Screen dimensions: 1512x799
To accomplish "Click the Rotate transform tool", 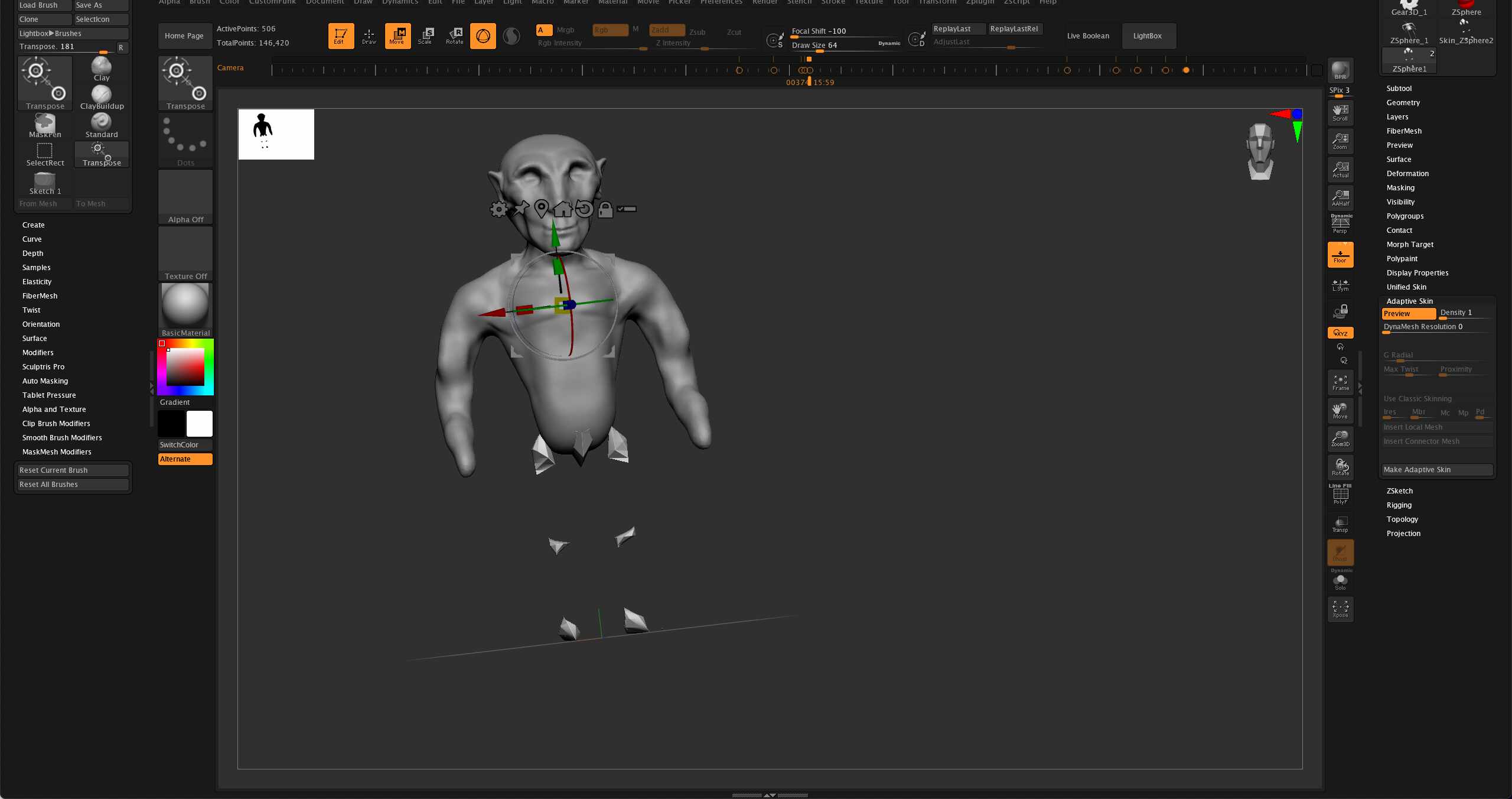I will click(x=455, y=35).
